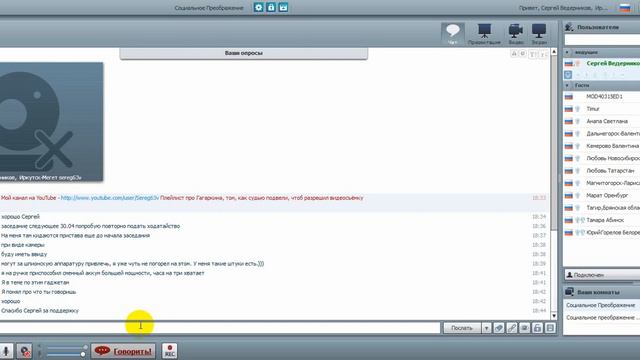640x360 pixels.
Task: Select user Любовь Новосибирск
Action: (x=602, y=158)
